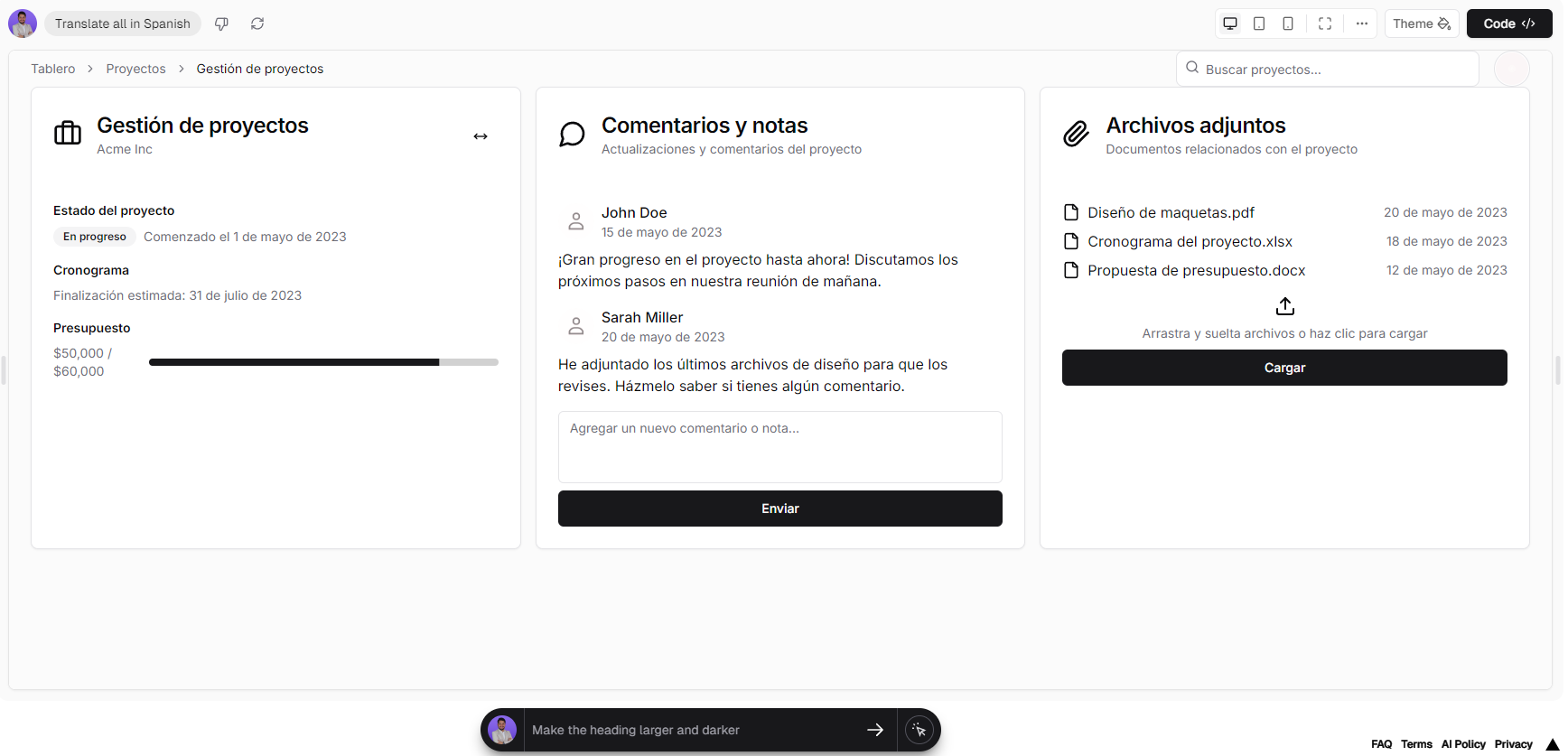1568x756 pixels.
Task: Open the more options ellipsis menu
Action: click(1362, 23)
